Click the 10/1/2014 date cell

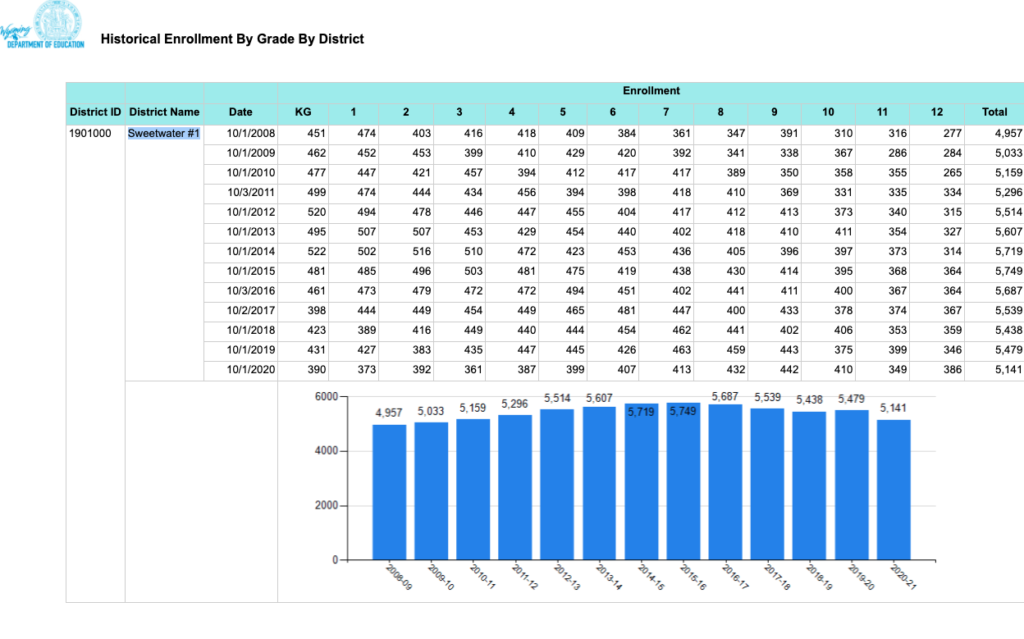[x=251, y=251]
